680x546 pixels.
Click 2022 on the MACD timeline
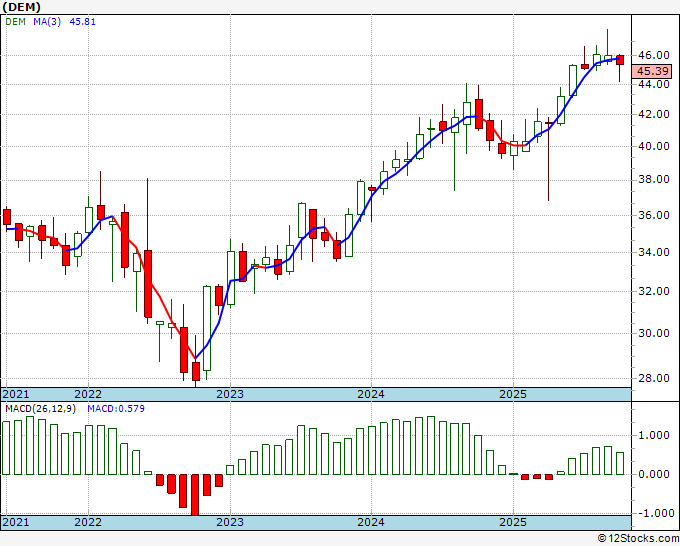pos(88,522)
